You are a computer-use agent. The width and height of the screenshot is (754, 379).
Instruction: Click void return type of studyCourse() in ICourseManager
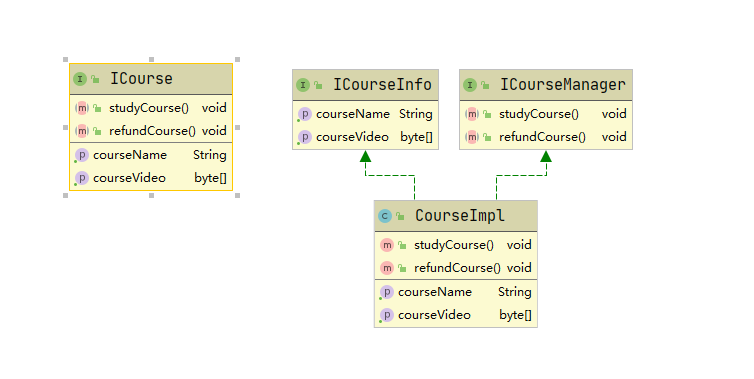click(614, 114)
